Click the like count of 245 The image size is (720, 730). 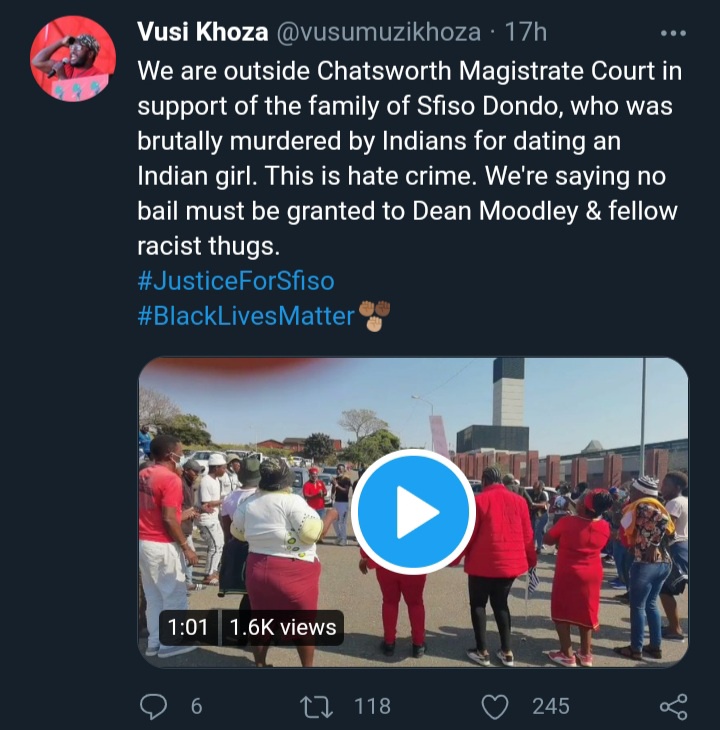point(550,706)
